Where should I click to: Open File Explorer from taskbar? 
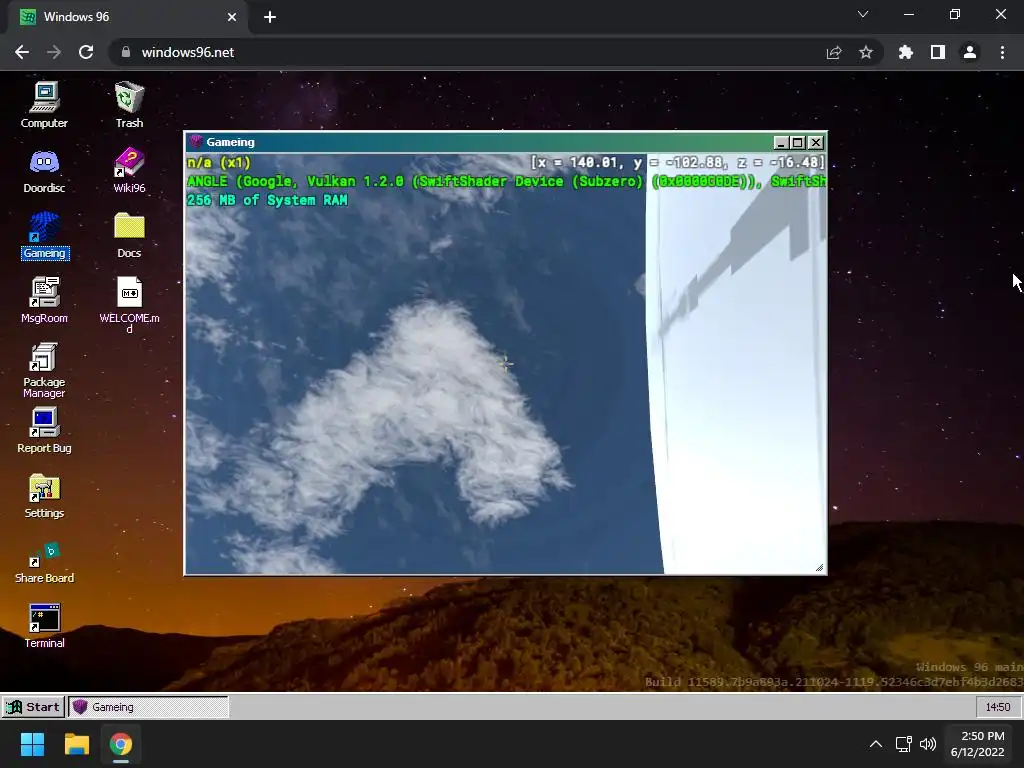[76, 744]
